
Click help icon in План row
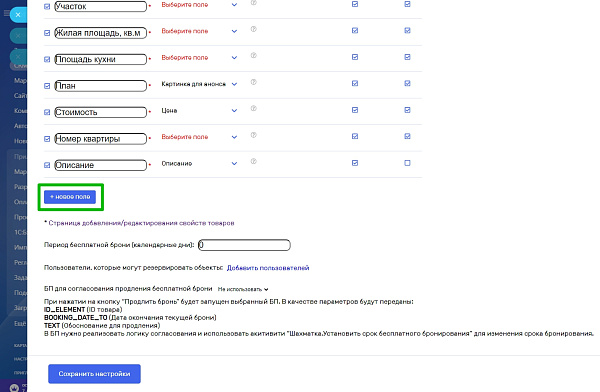(x=253, y=82)
